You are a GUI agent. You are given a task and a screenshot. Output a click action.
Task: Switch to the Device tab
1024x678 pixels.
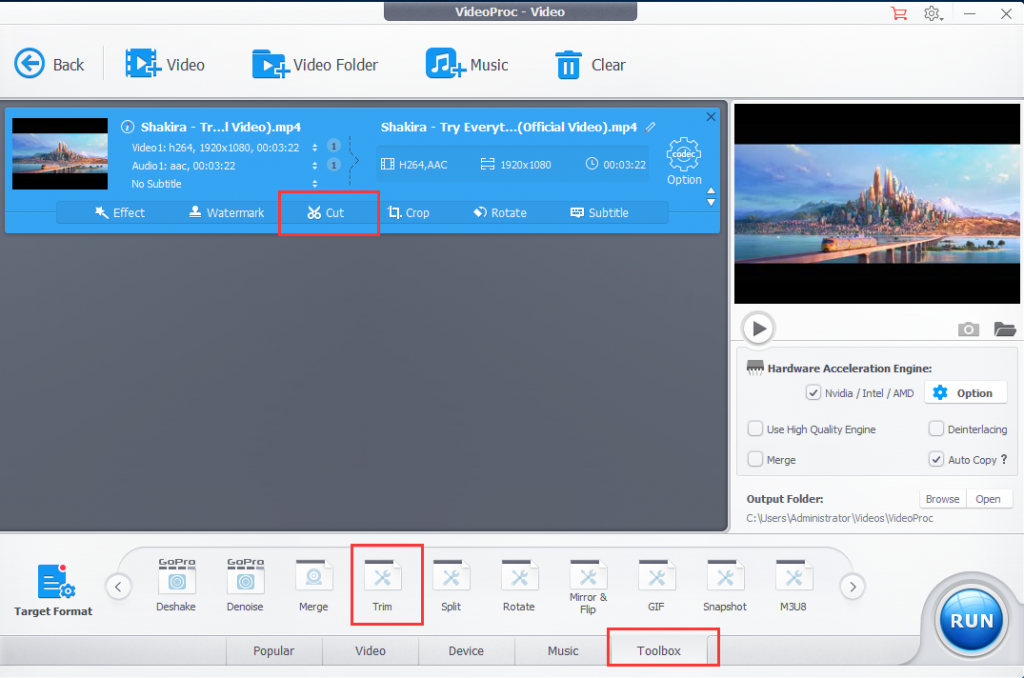tap(466, 651)
